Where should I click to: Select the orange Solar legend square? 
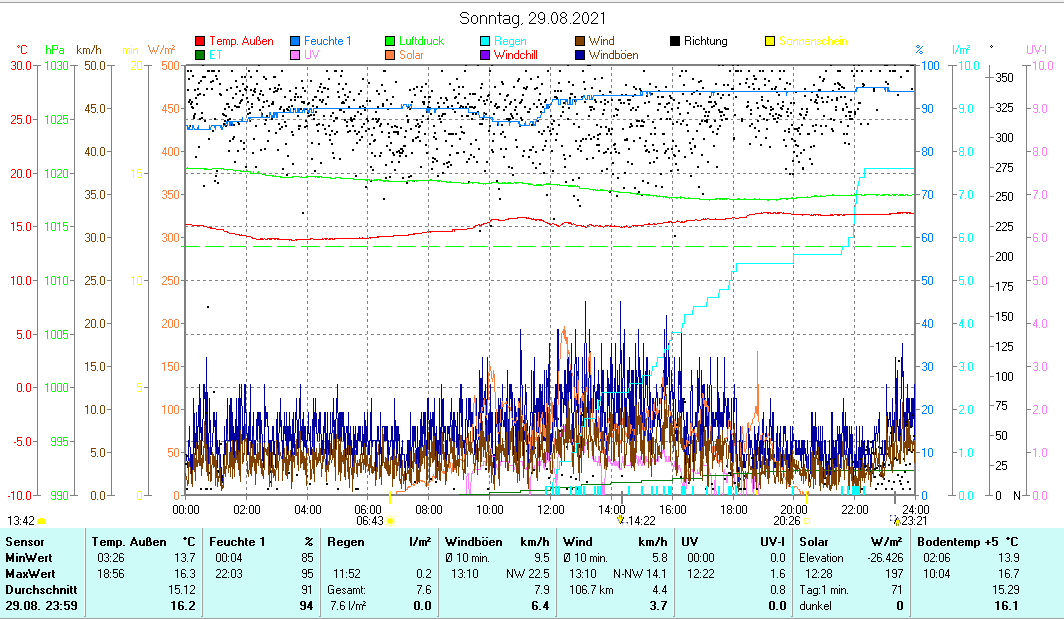[x=390, y=55]
